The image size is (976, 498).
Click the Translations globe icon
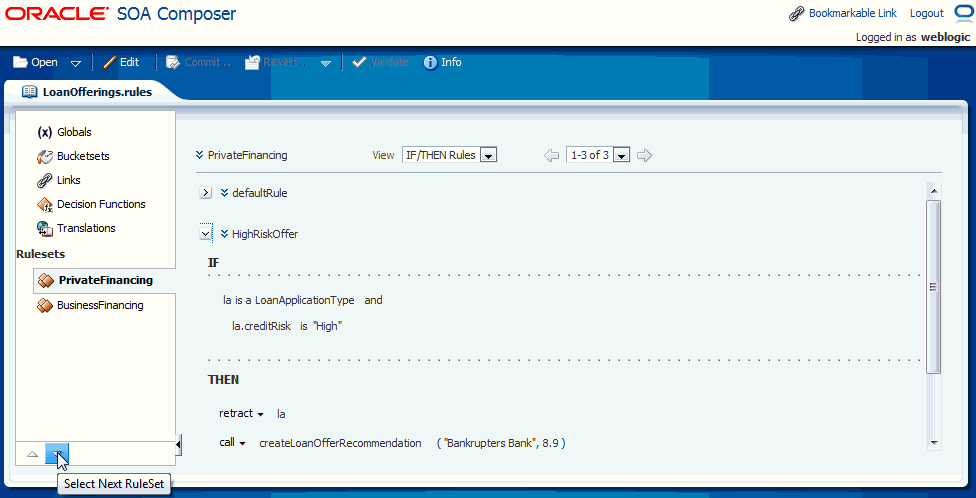(45, 228)
